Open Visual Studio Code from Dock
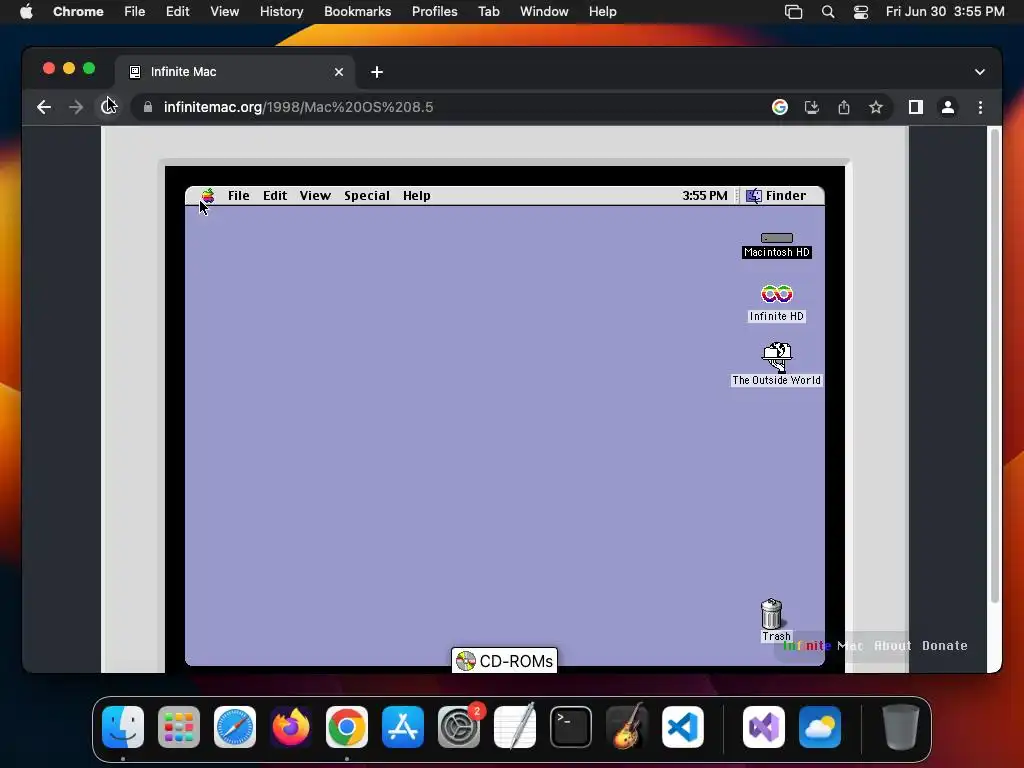Image resolution: width=1024 pixels, height=768 pixels. click(682, 727)
